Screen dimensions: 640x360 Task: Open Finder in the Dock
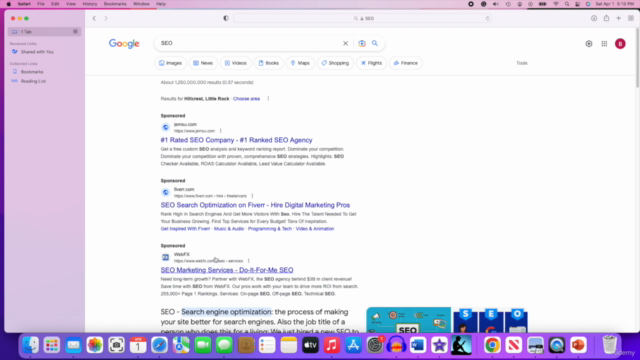[30, 345]
